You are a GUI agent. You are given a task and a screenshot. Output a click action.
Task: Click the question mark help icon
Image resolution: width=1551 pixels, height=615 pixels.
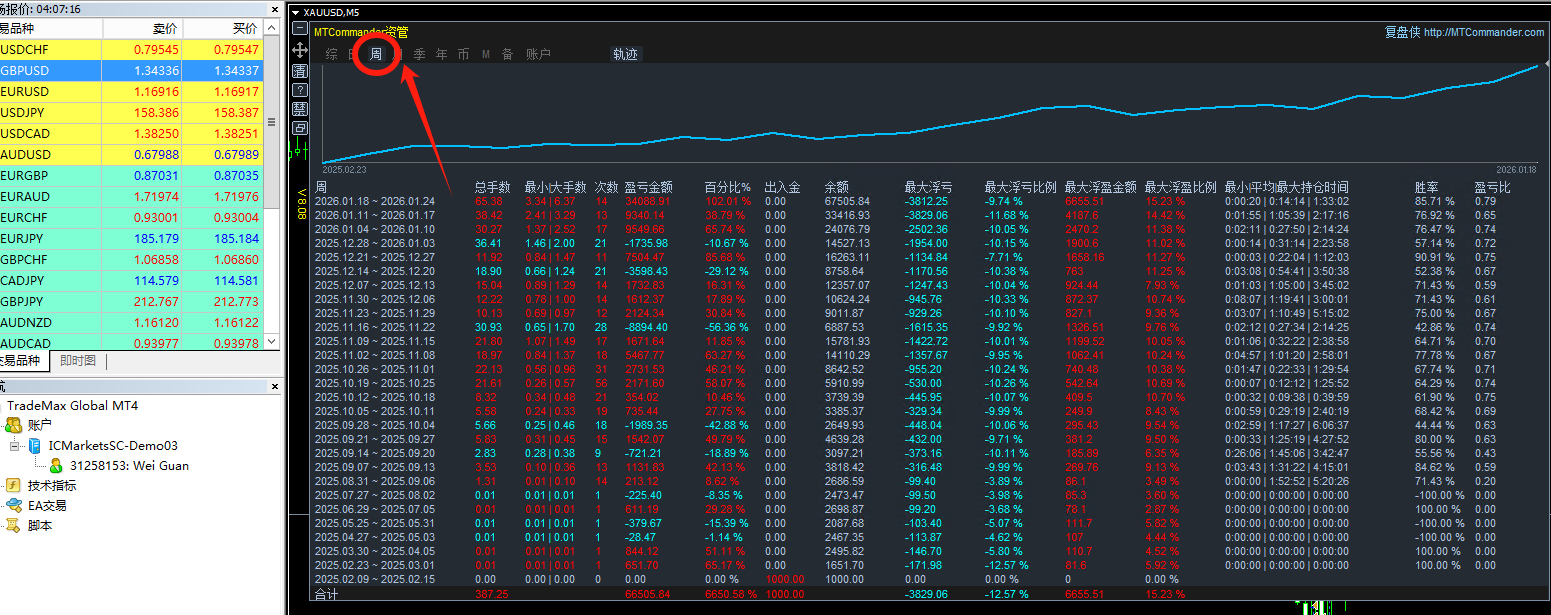[300, 90]
